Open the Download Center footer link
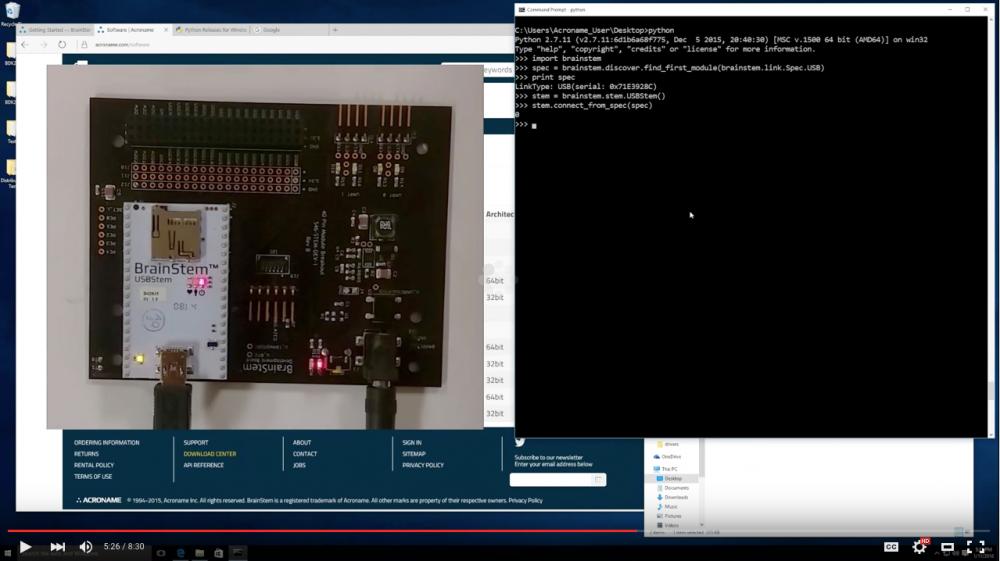Image resolution: width=1000 pixels, height=561 pixels. [x=209, y=454]
